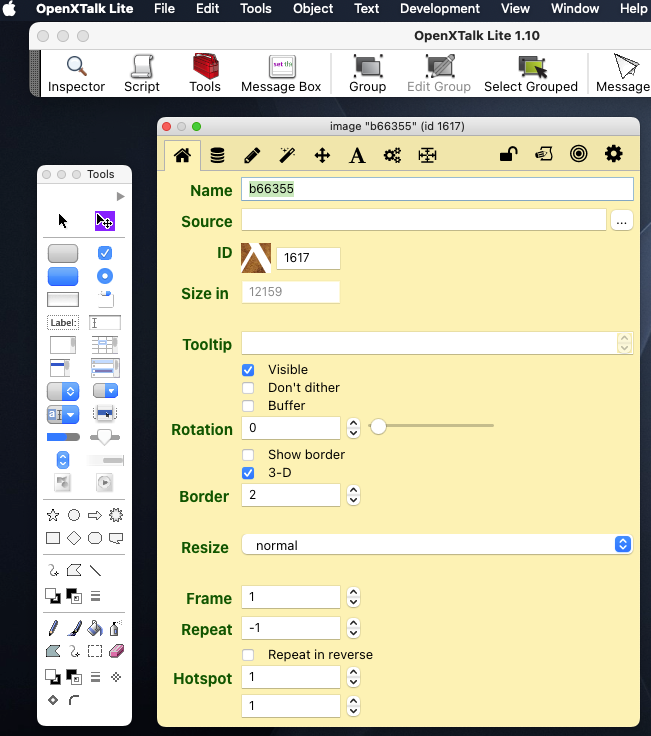Select the straight line graphic tool
This screenshot has width=651, height=736.
pyautogui.click(x=95, y=571)
